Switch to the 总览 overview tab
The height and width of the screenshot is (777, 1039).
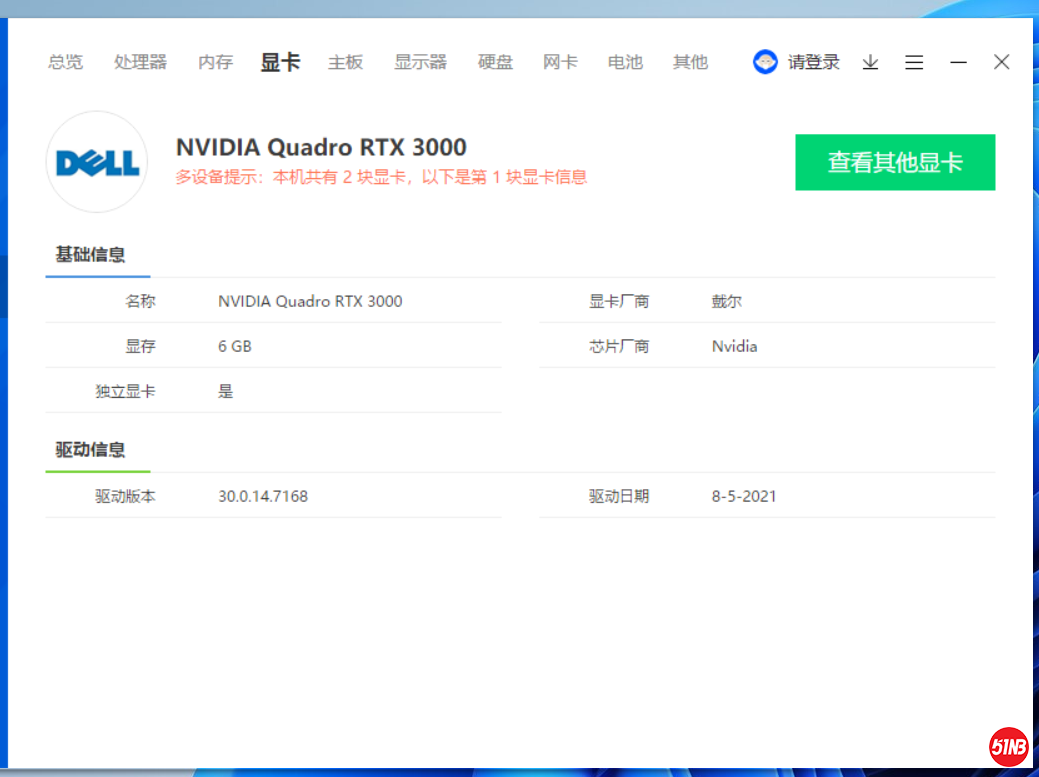click(x=66, y=62)
